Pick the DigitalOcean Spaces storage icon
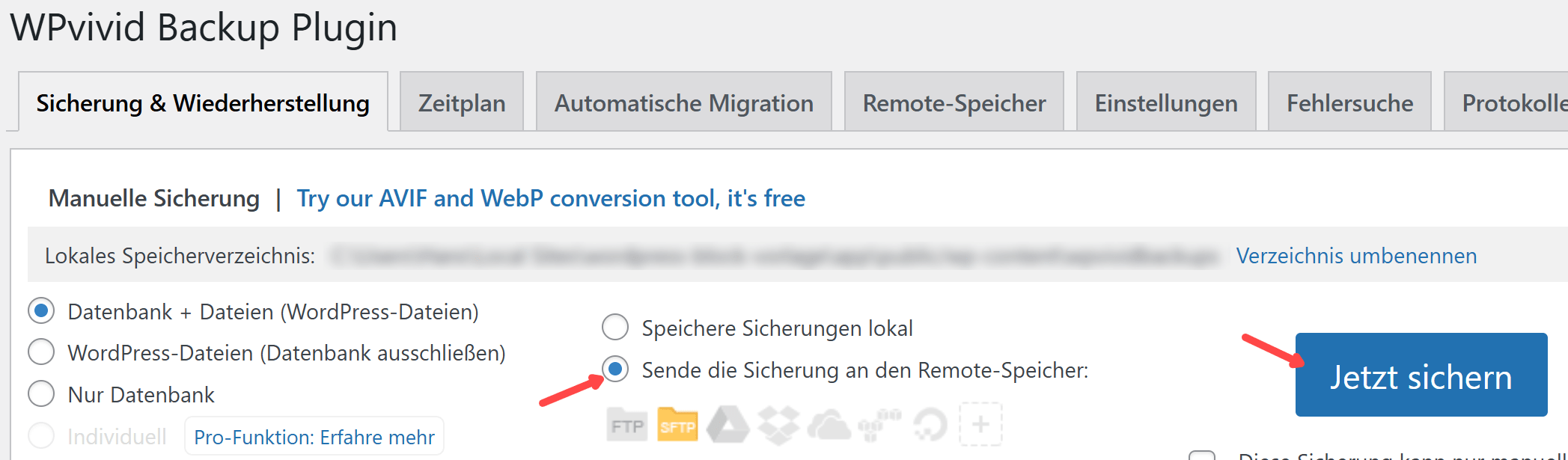 click(930, 426)
